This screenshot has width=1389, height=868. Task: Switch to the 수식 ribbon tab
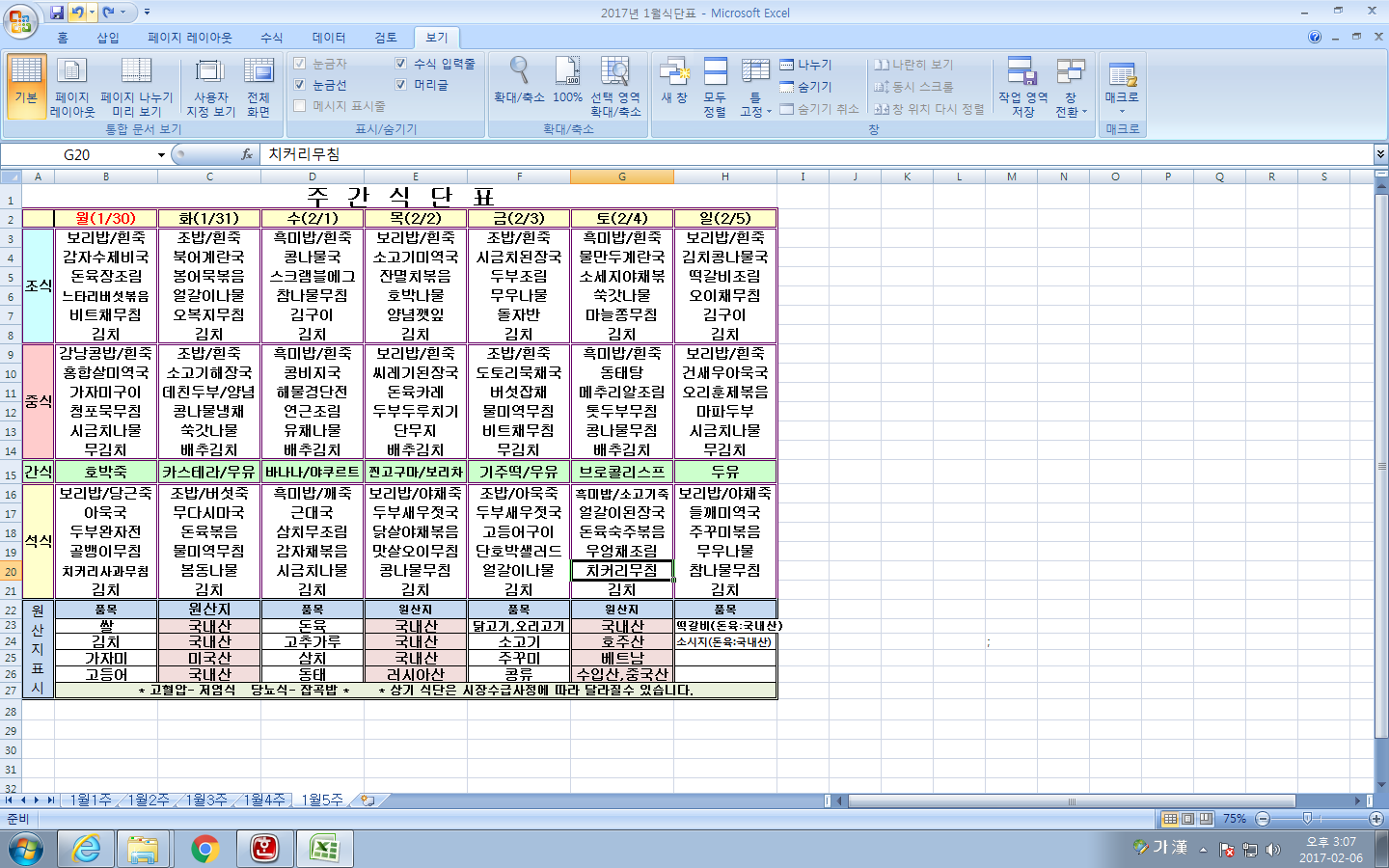(x=272, y=38)
